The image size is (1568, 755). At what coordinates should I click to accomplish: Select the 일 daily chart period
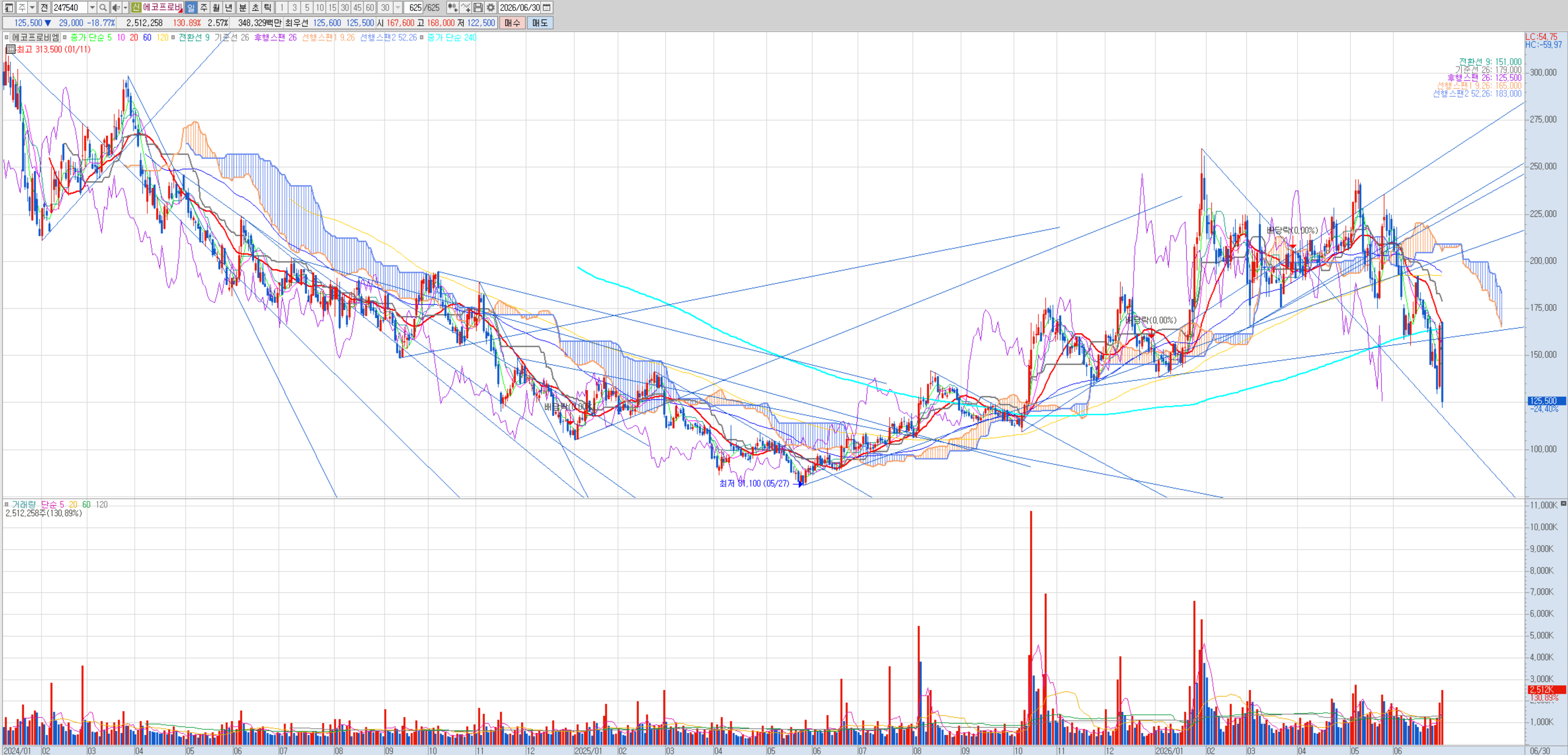click(x=191, y=7)
